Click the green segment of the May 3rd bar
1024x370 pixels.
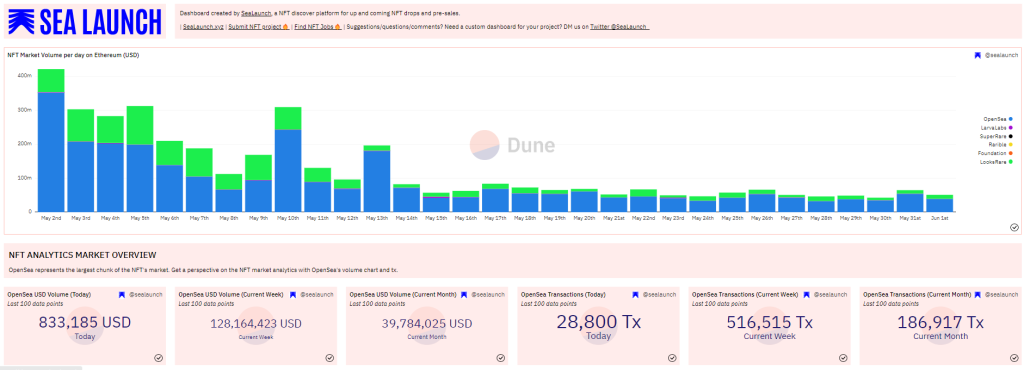pyautogui.click(x=80, y=125)
